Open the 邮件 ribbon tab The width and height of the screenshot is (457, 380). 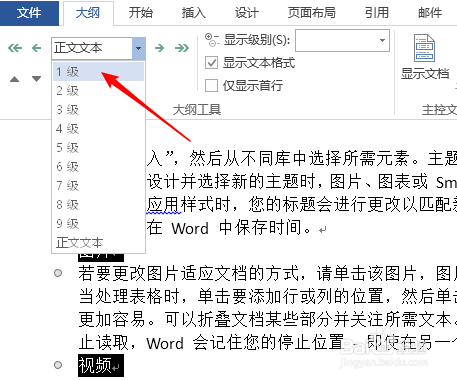point(430,13)
